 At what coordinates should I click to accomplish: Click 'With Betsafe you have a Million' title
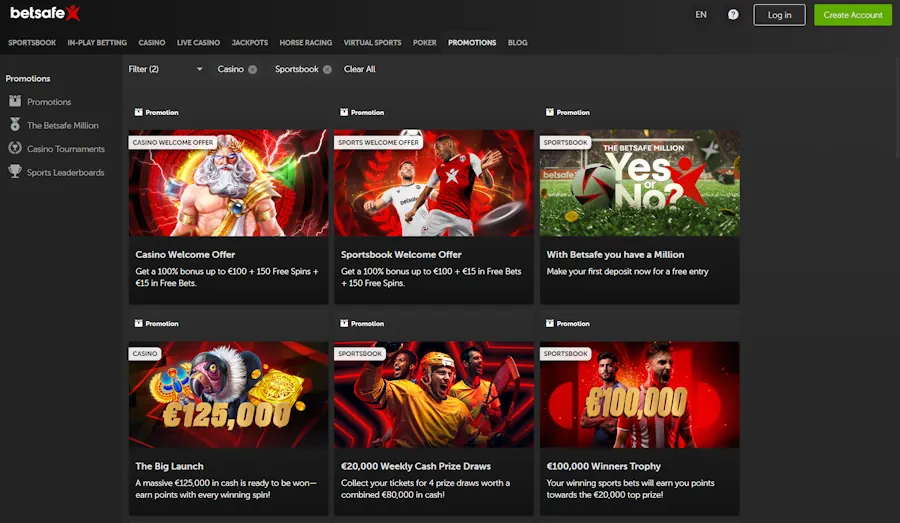point(615,254)
